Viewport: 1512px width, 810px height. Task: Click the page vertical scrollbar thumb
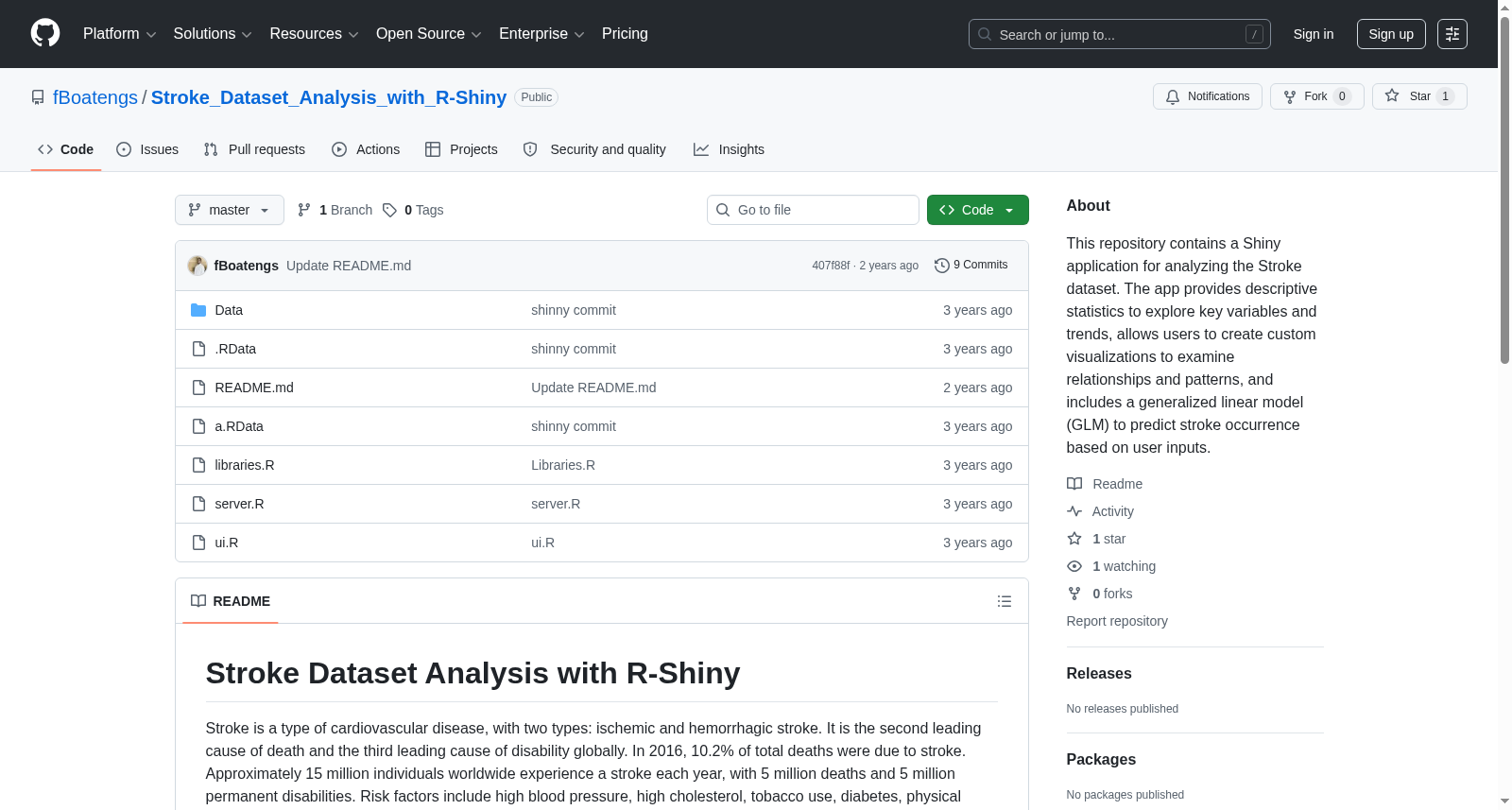[x=1504, y=189]
